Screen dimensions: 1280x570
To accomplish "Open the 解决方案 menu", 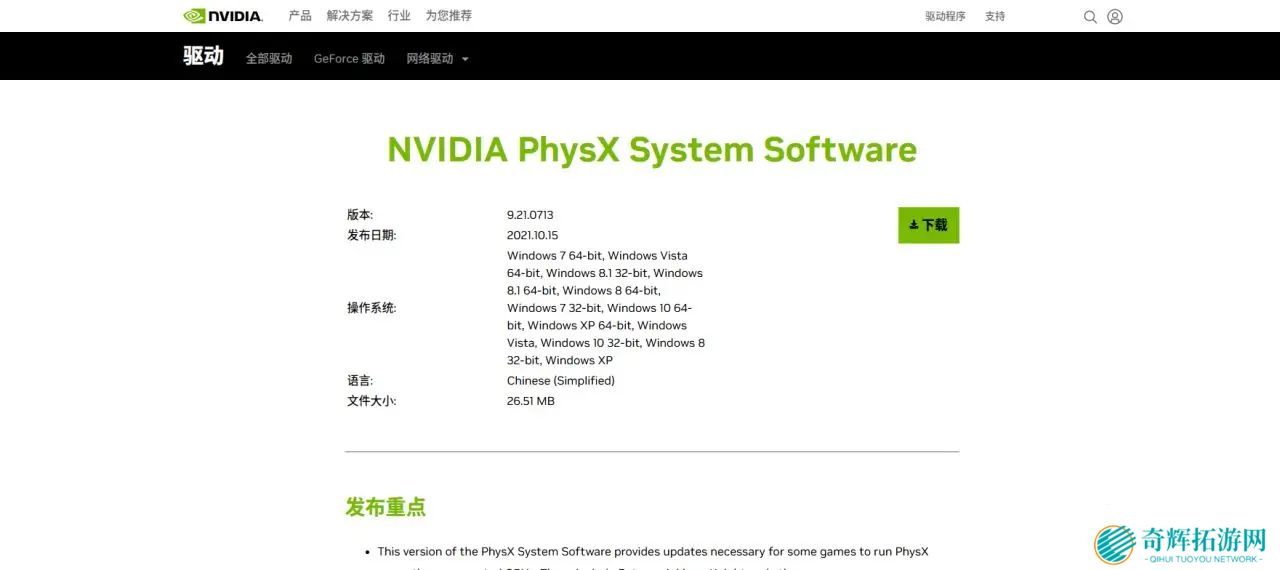I will (x=350, y=16).
